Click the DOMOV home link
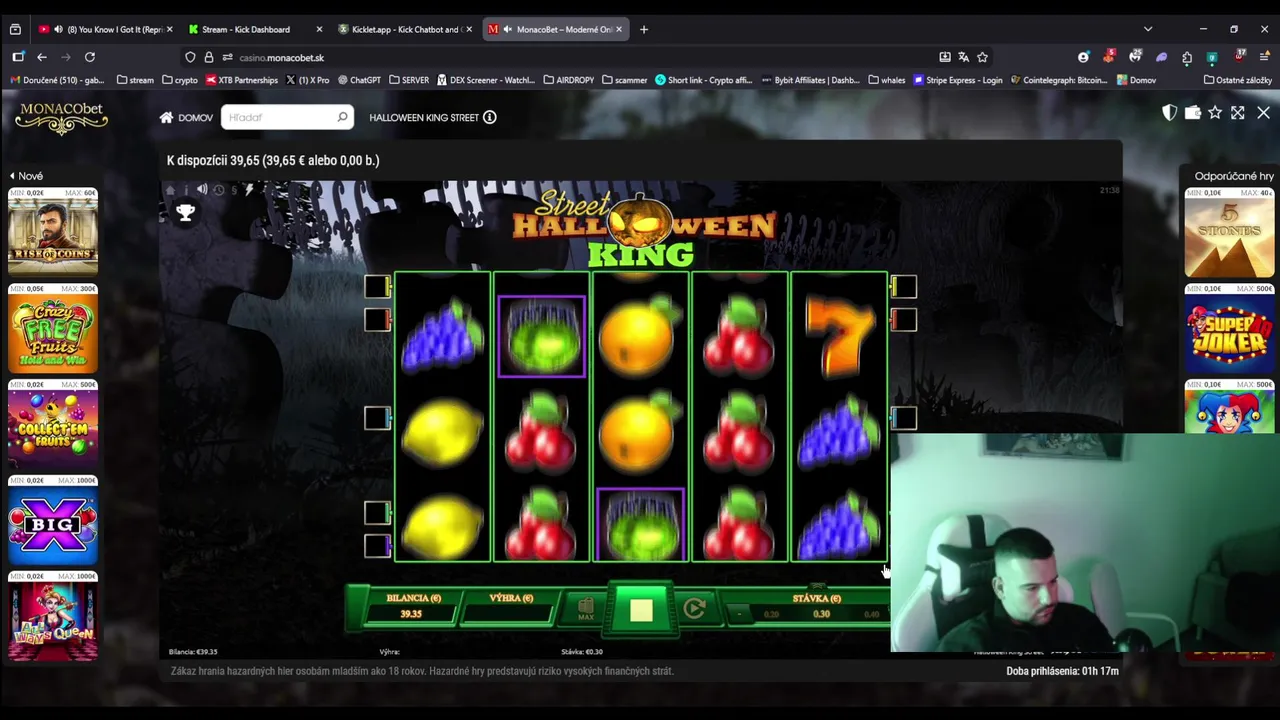1280x720 pixels. (186, 117)
